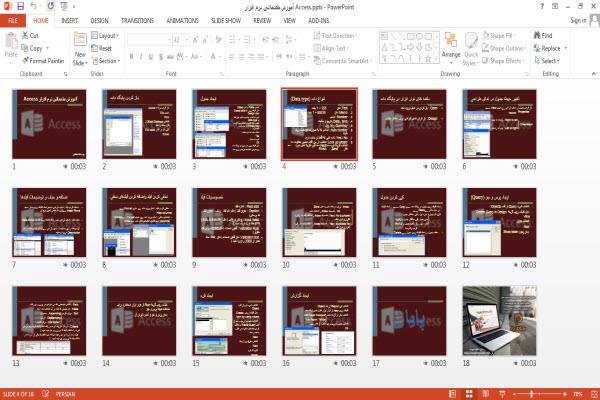
Task: Fit slide to window icon
Action: [x=594, y=394]
